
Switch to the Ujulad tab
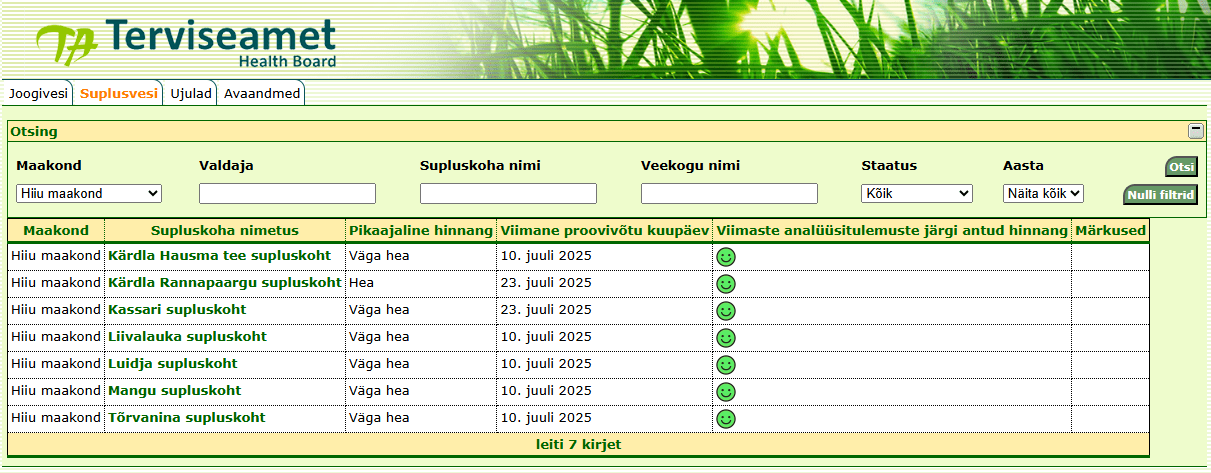pos(190,94)
